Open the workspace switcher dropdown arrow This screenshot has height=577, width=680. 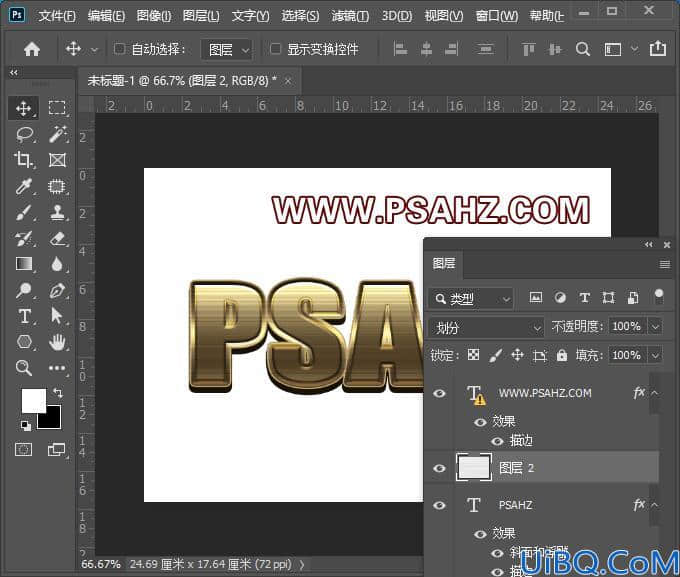point(634,49)
